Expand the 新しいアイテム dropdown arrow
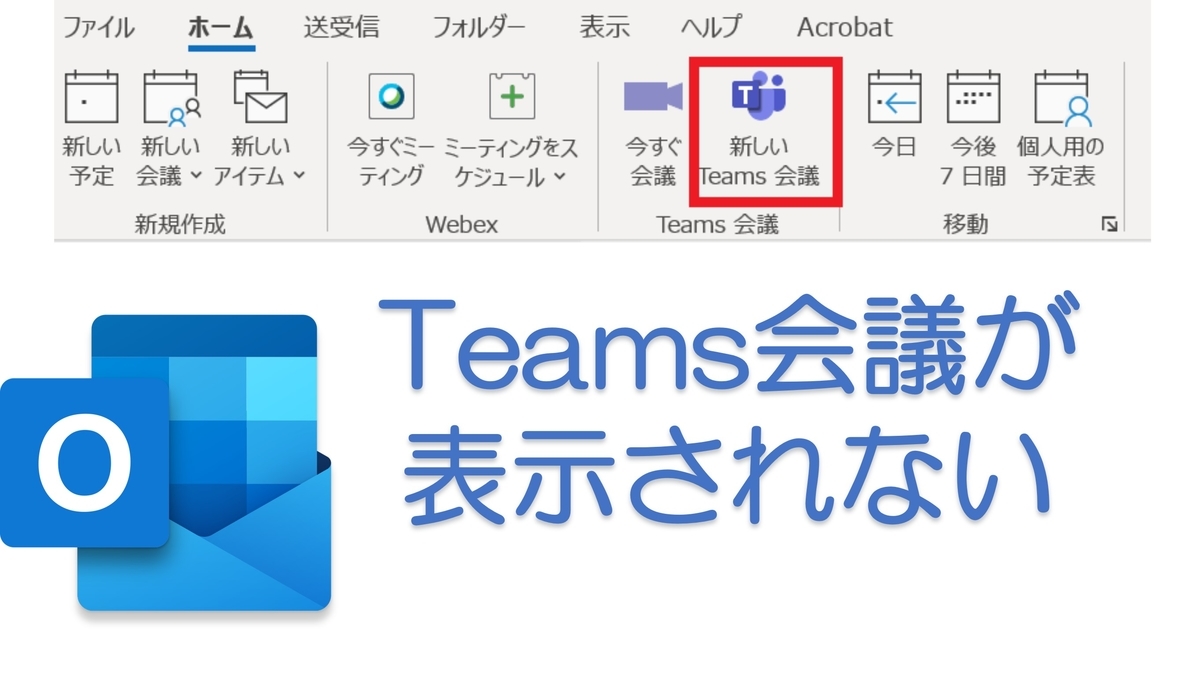This screenshot has width=1200, height=698. (299, 176)
